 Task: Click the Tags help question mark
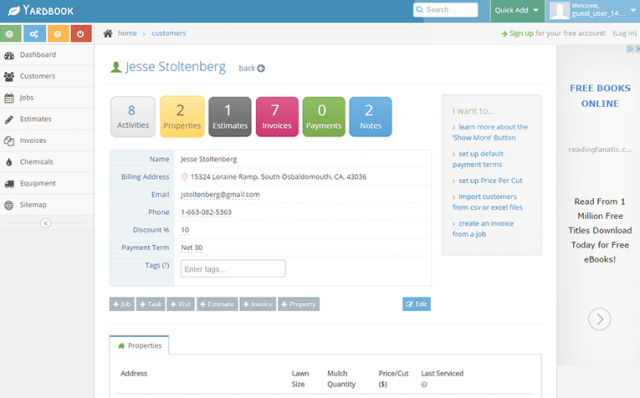coord(165,265)
